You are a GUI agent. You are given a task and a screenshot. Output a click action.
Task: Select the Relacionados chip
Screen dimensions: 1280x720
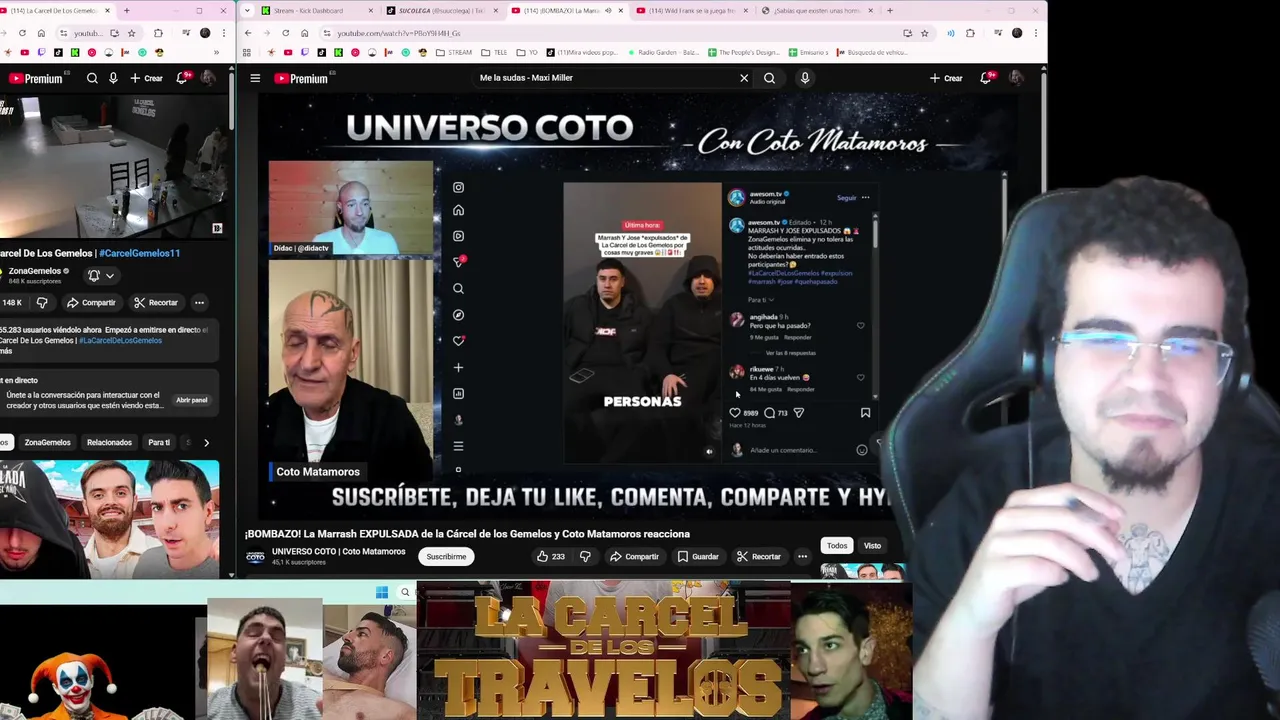[109, 442]
